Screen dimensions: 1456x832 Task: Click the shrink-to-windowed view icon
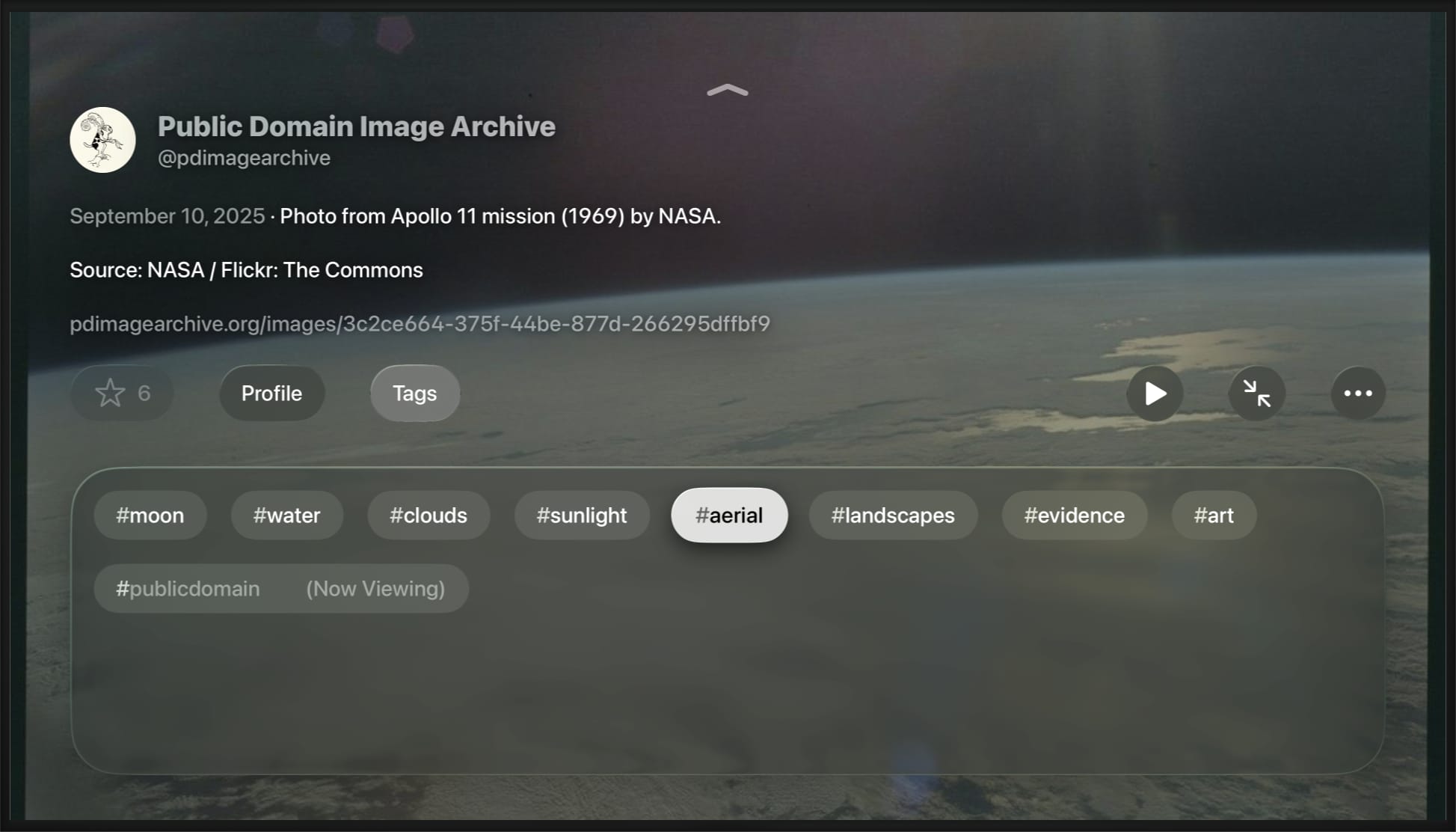(x=1256, y=393)
